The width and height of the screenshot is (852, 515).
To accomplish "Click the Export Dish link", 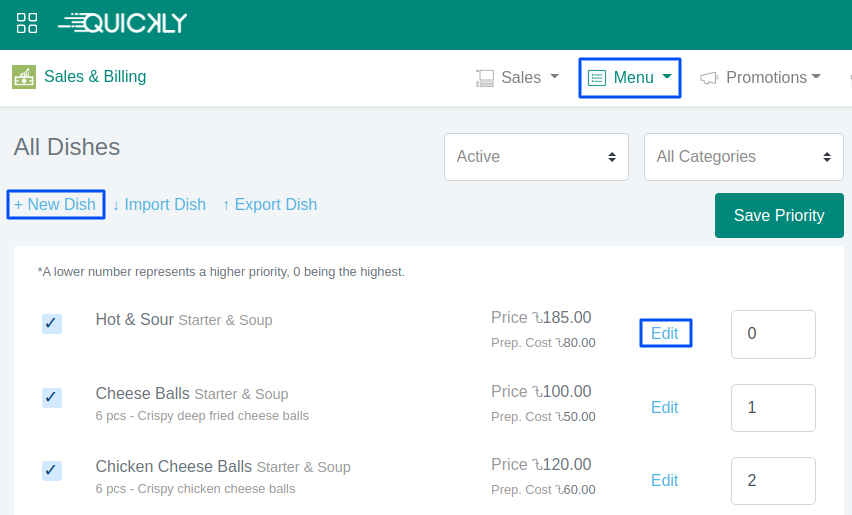I will click(269, 205).
